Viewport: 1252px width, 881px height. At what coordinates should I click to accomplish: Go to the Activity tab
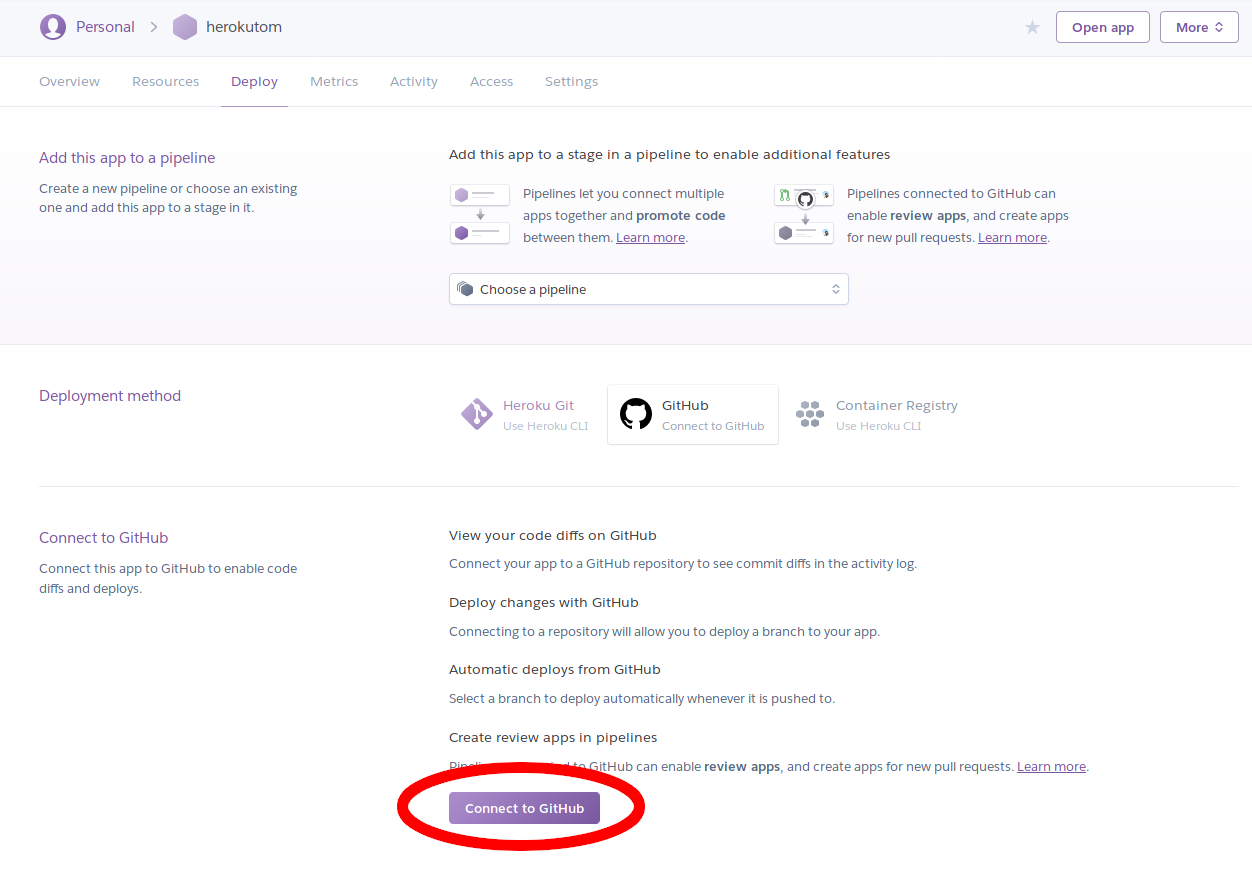click(x=414, y=82)
